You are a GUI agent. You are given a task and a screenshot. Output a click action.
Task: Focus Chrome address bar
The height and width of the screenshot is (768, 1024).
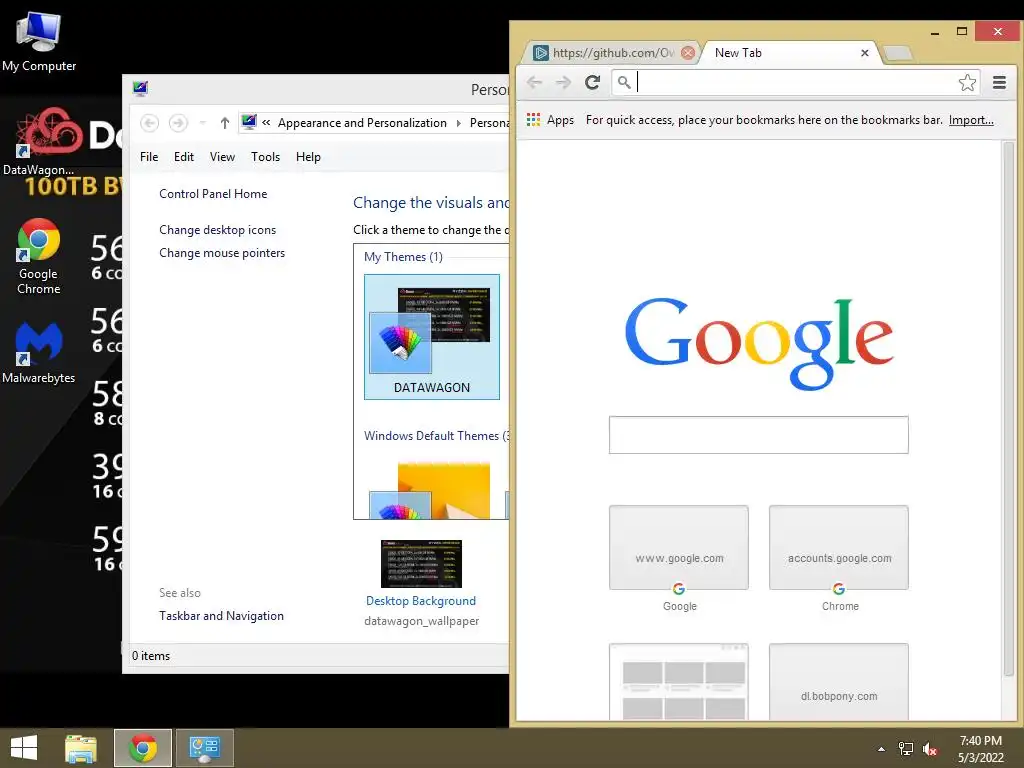[x=795, y=82]
